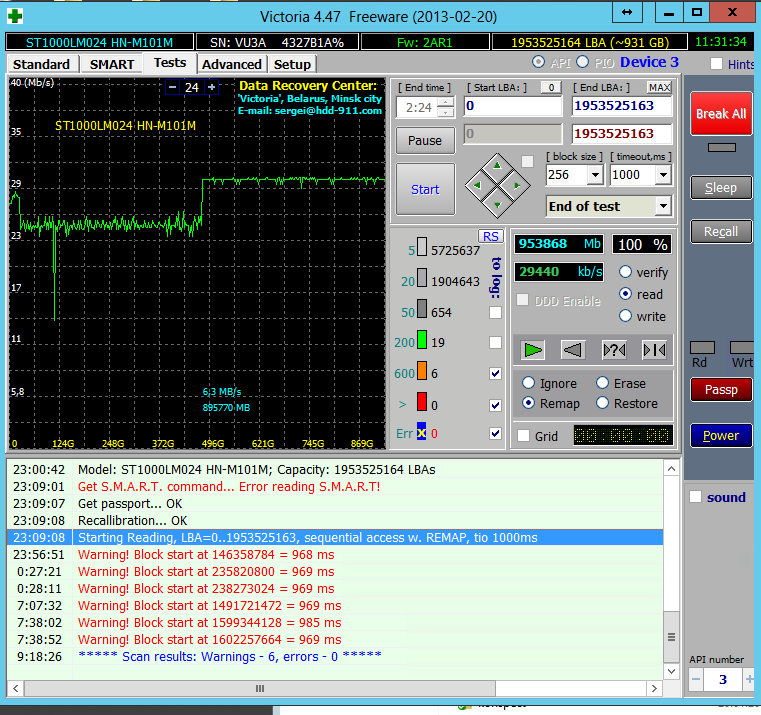This screenshot has height=715, width=761.
Task: Click the double-arrow window resize button
Action: (x=627, y=12)
